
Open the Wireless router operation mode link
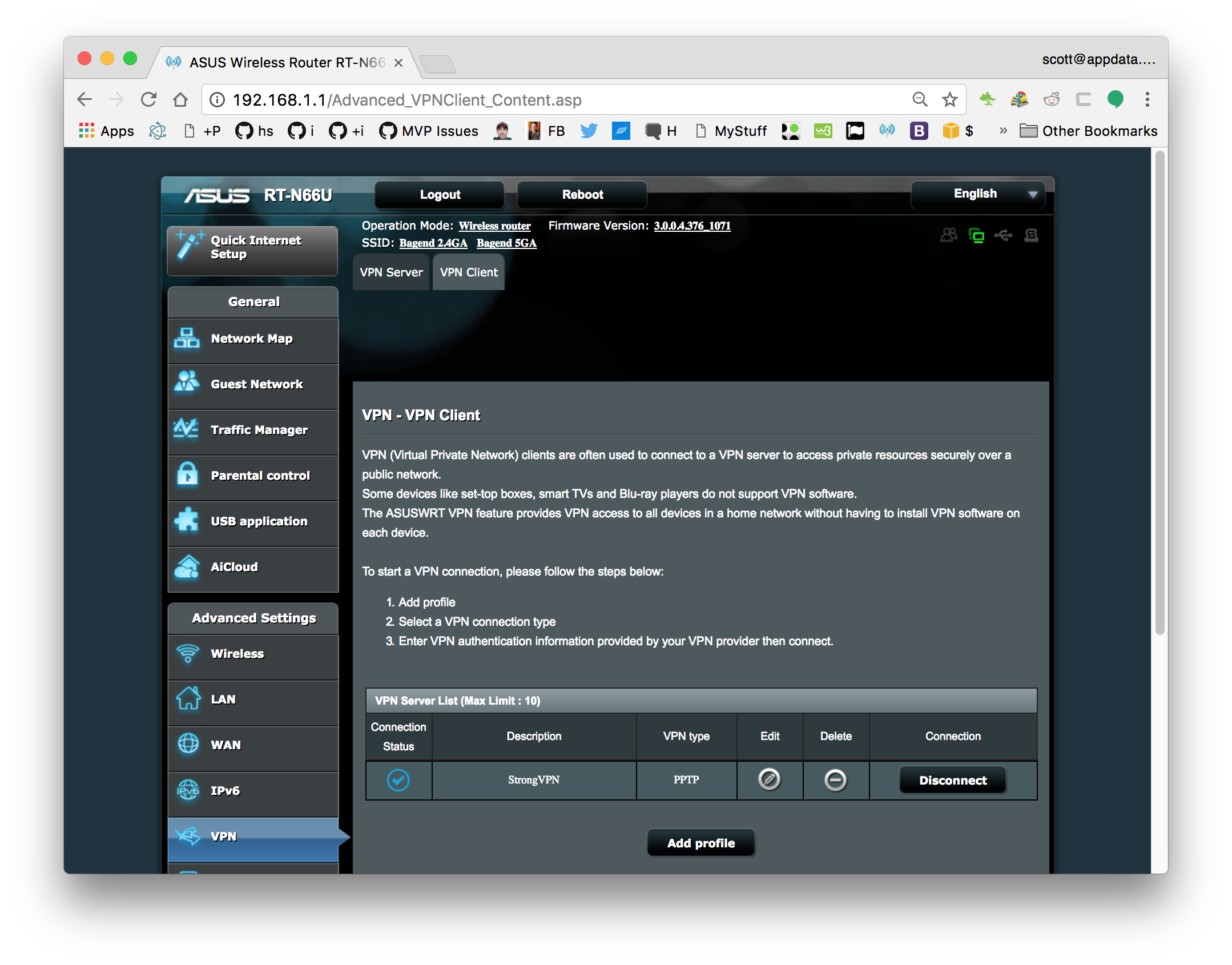click(x=494, y=226)
